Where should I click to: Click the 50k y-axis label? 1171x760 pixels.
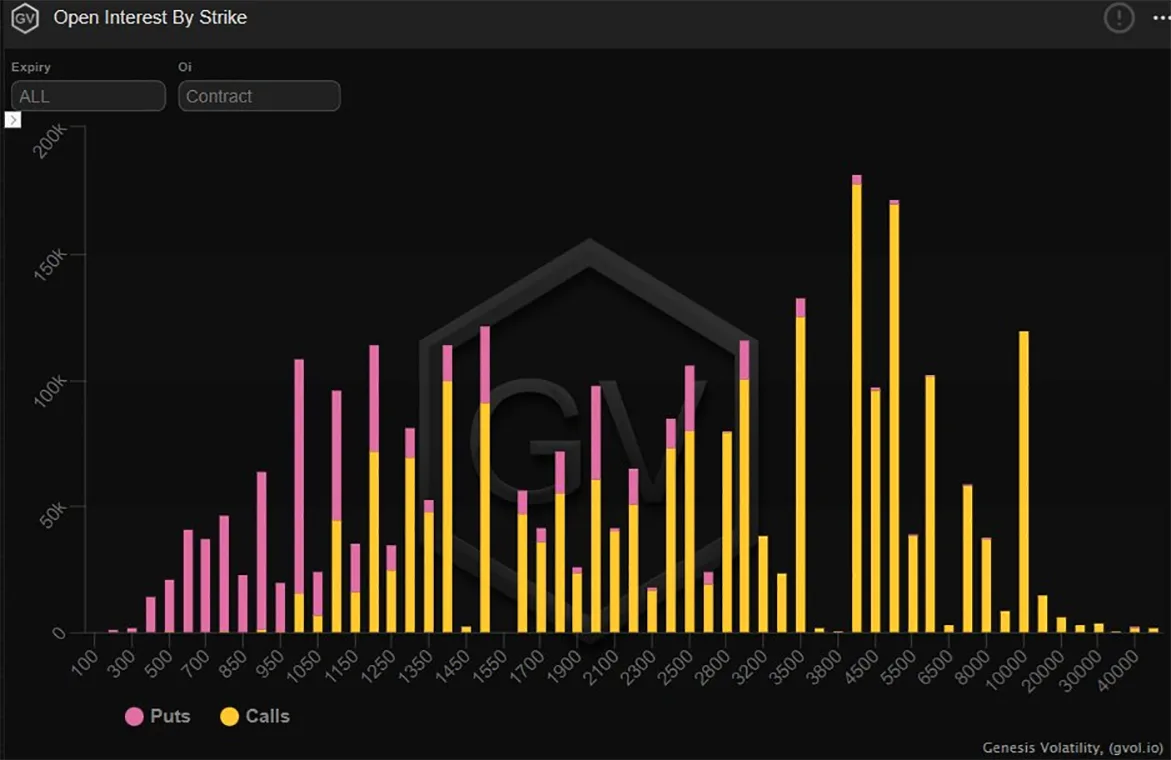tap(52, 515)
